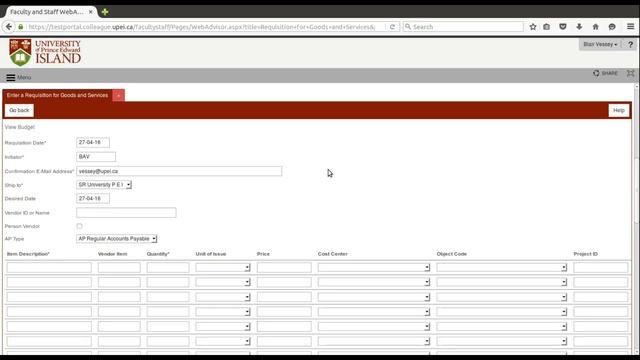Image resolution: width=640 pixels, height=360 pixels.
Task: Click the Unit of Issue column header
Action: click(x=211, y=254)
